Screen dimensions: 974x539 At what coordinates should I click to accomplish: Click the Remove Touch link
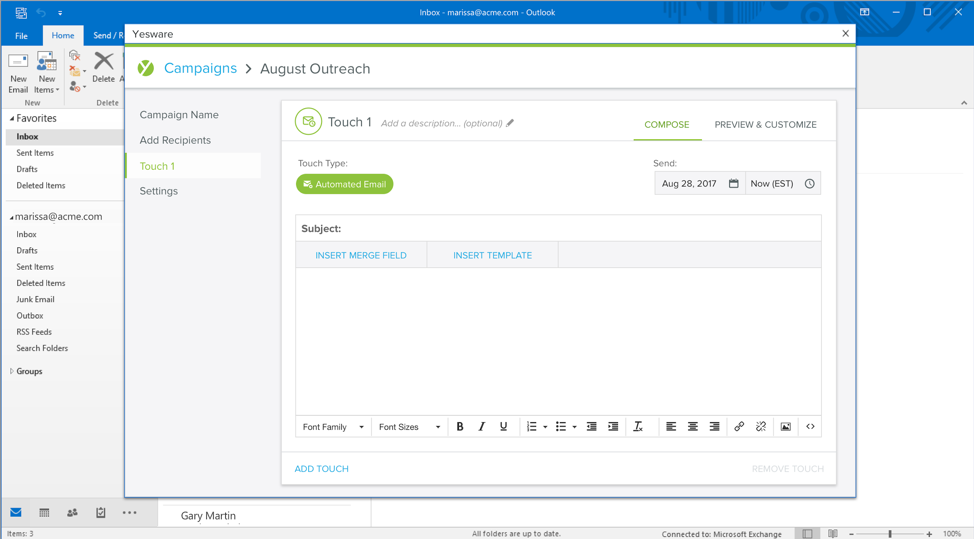pos(788,469)
